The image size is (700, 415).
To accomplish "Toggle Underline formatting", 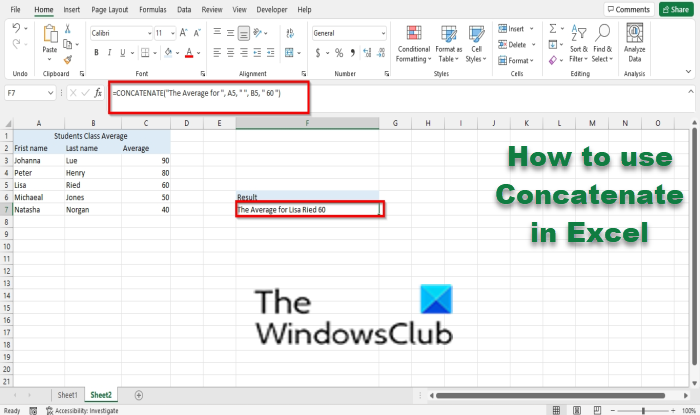I will 123,53.
